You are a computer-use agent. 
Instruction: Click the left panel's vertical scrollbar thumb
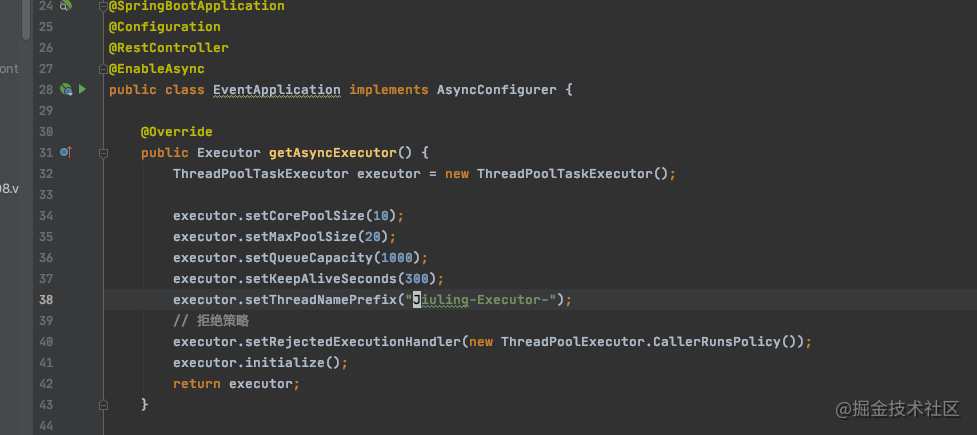[x=26, y=19]
